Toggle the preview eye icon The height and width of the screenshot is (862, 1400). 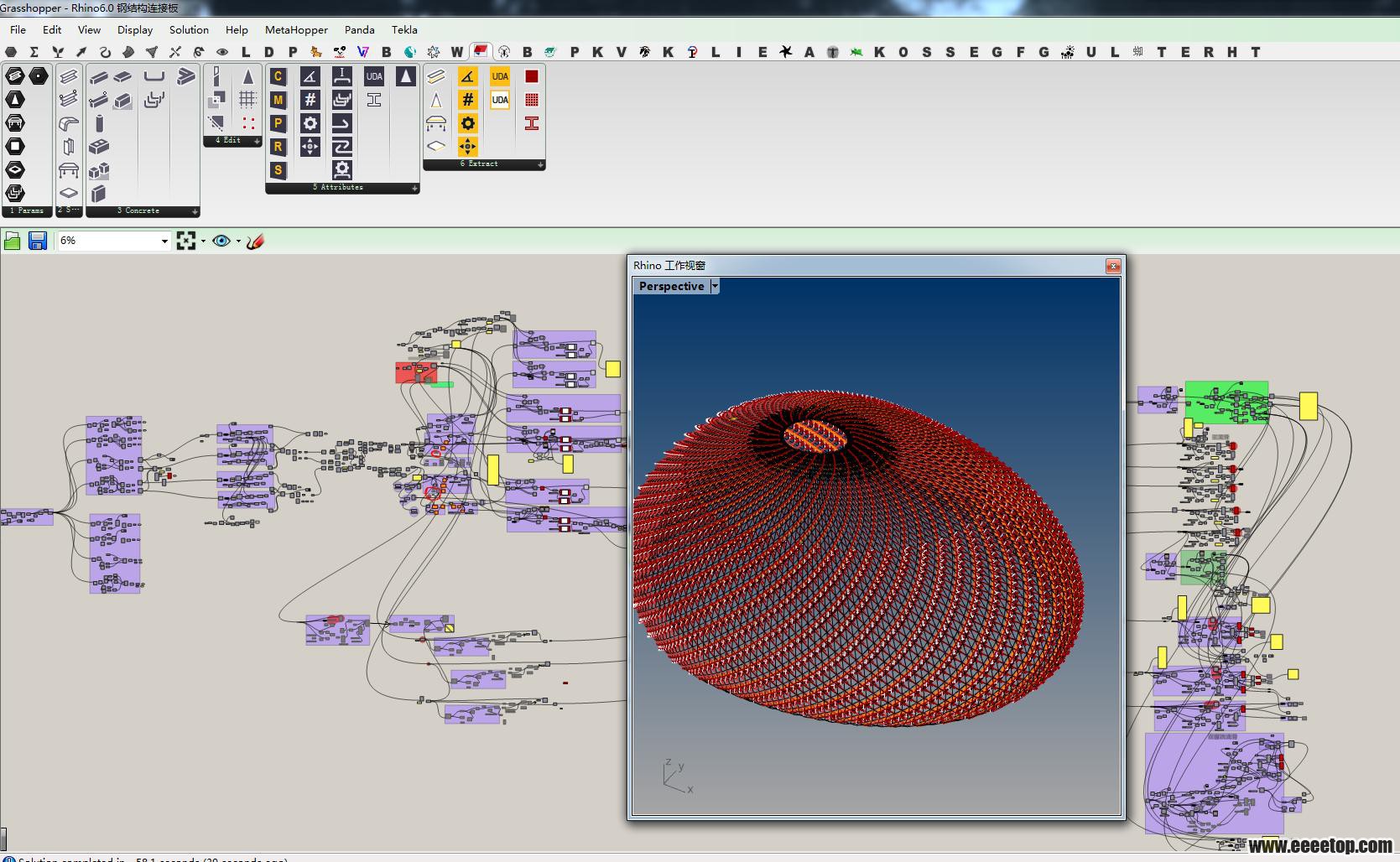[x=221, y=241]
